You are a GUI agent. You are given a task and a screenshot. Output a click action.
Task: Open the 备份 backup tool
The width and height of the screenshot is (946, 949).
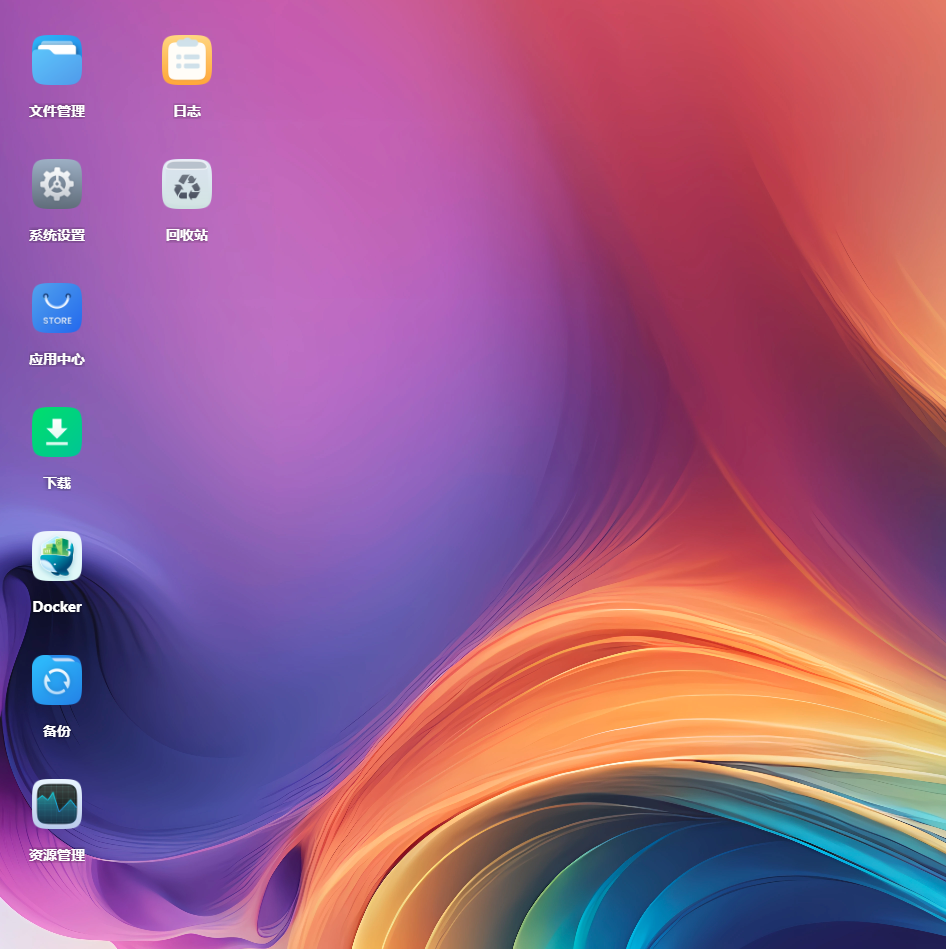[57, 680]
